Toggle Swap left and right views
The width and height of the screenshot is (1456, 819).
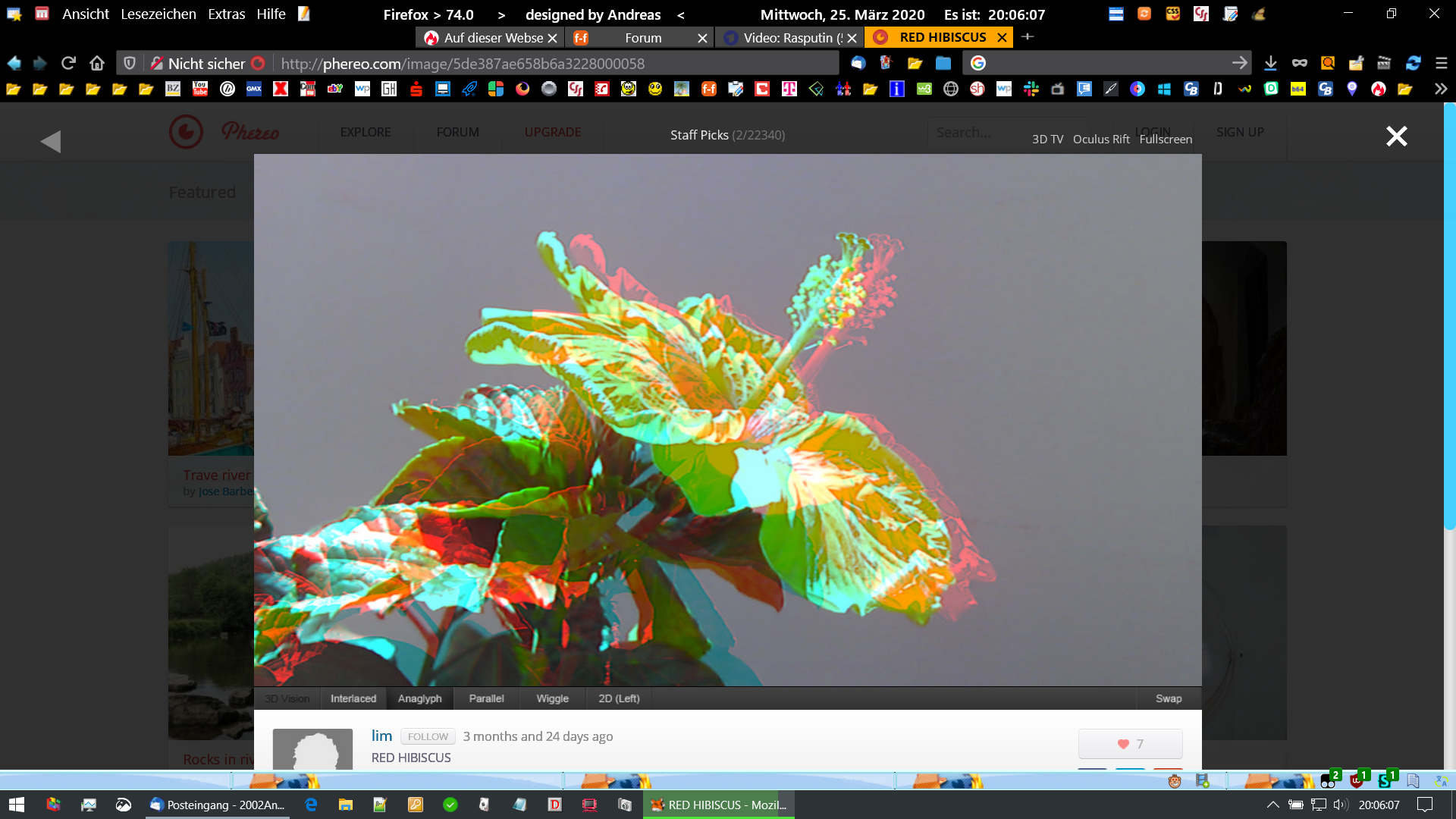tap(1168, 698)
